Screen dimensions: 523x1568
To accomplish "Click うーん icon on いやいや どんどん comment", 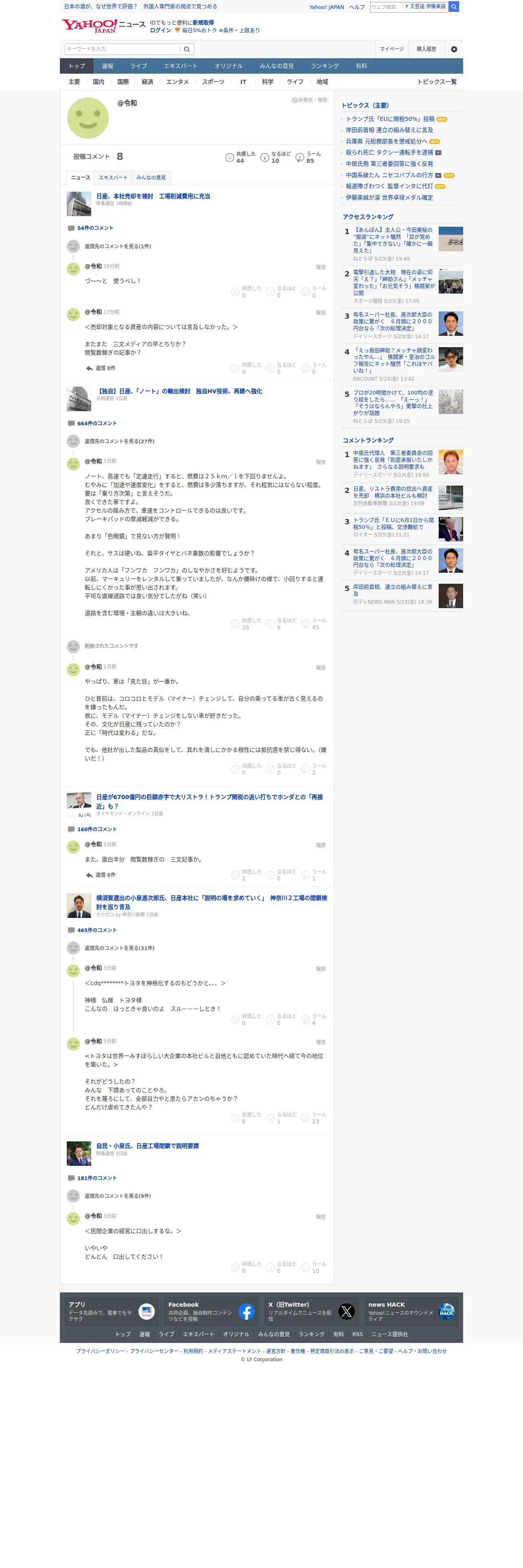I will coord(305,1268).
